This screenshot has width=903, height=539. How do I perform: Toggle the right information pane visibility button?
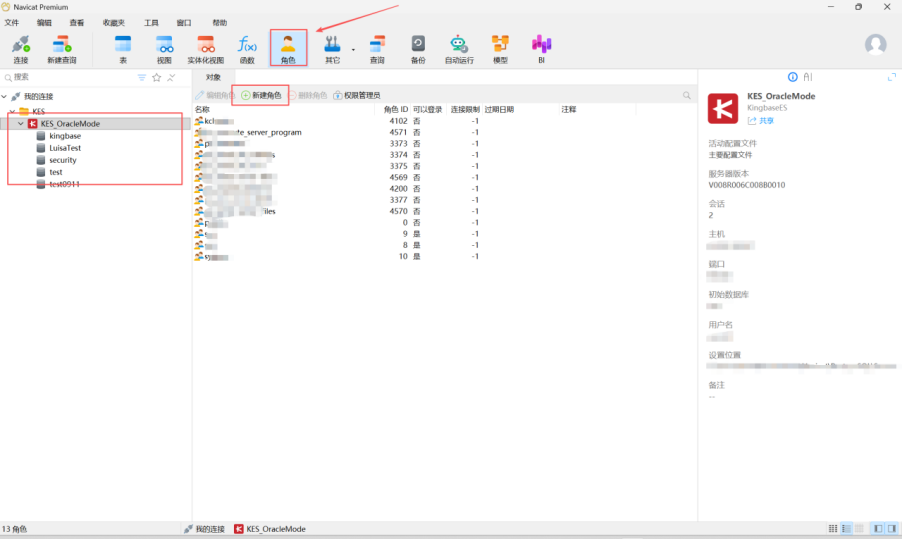(891, 528)
